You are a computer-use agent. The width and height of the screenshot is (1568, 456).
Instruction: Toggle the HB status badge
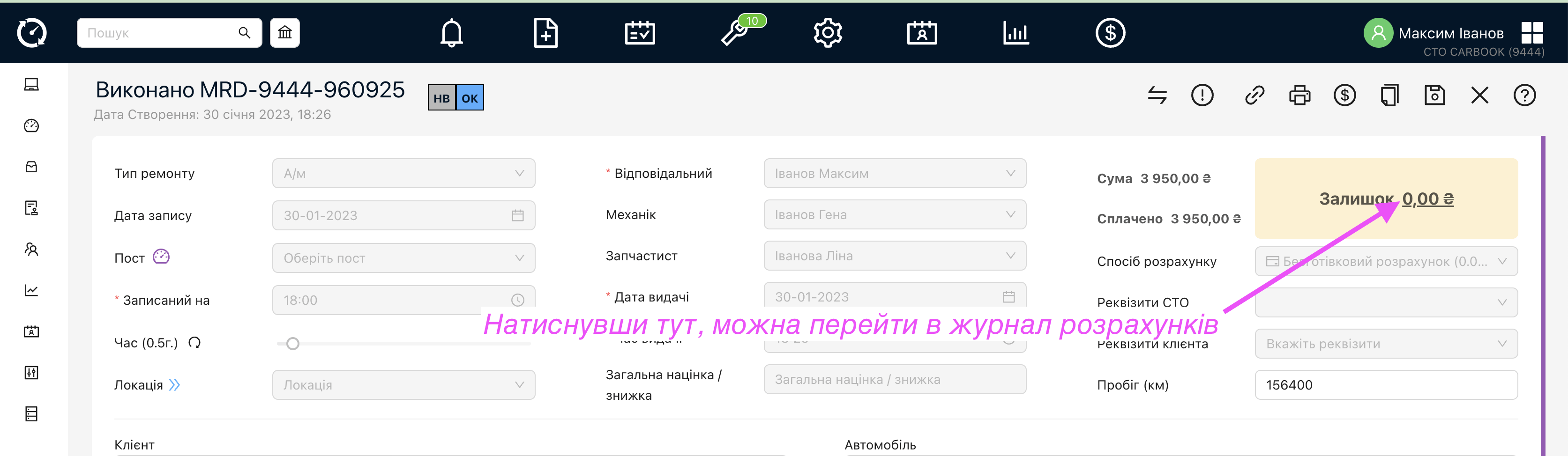click(442, 98)
